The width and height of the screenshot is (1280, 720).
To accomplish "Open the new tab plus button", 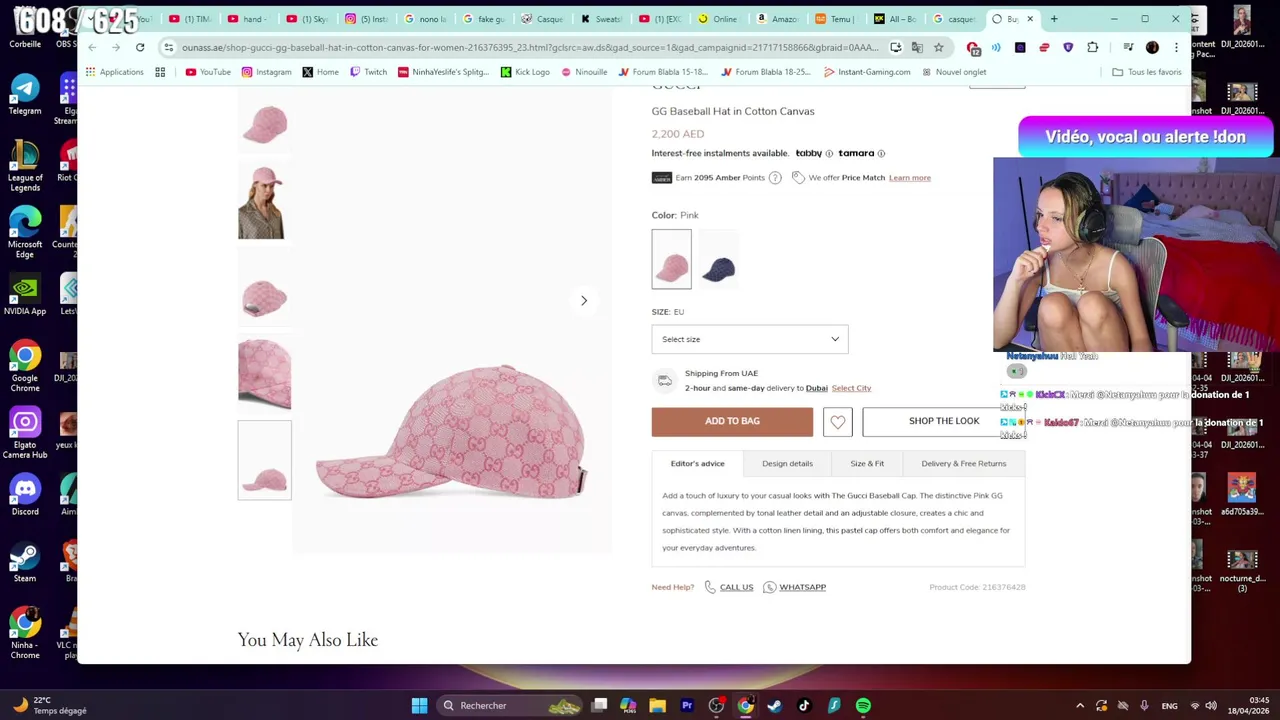I will [x=1054, y=19].
